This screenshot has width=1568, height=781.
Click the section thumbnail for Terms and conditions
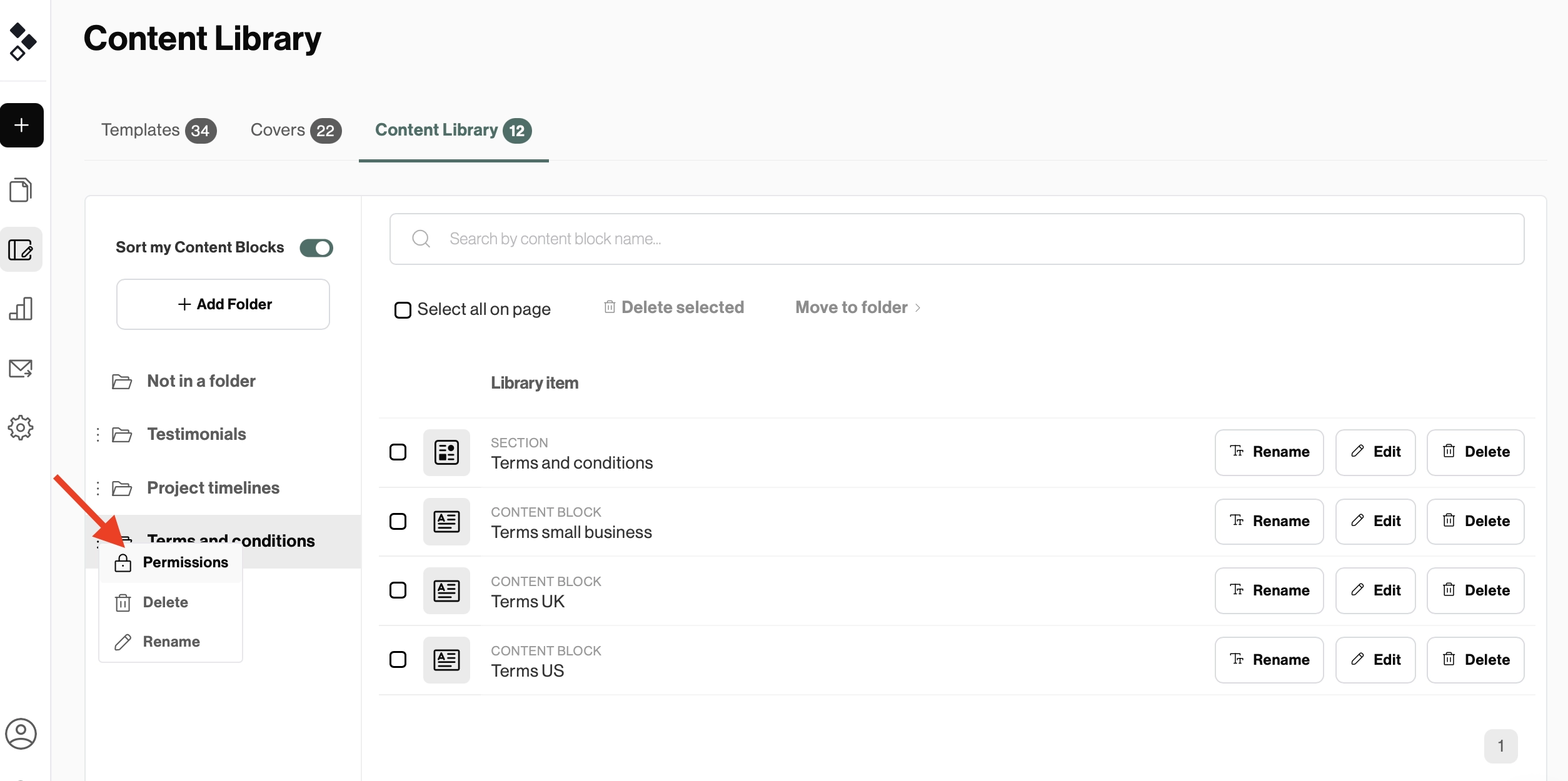coord(446,452)
